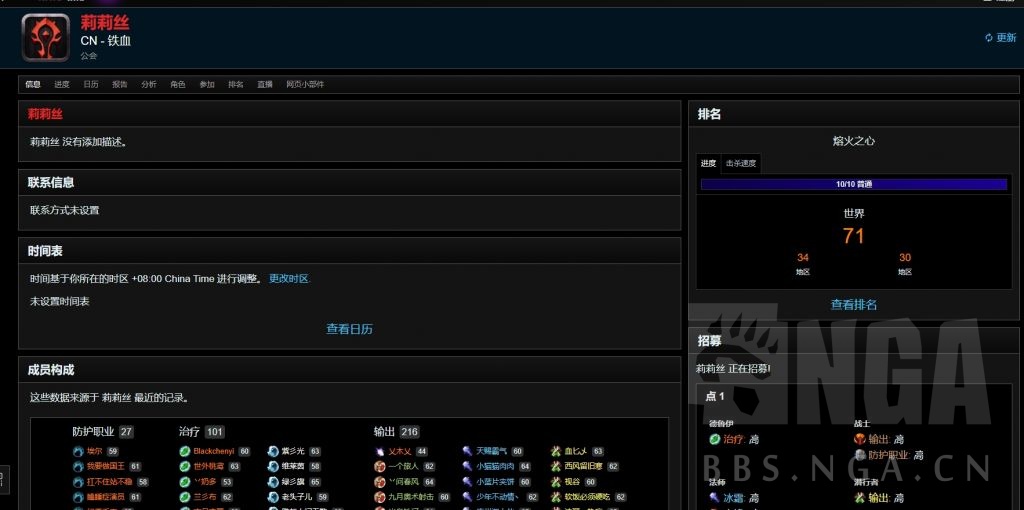Click the mage icon beside 天赐霸气
Image resolution: width=1024 pixels, height=510 pixels.
[x=467, y=451]
